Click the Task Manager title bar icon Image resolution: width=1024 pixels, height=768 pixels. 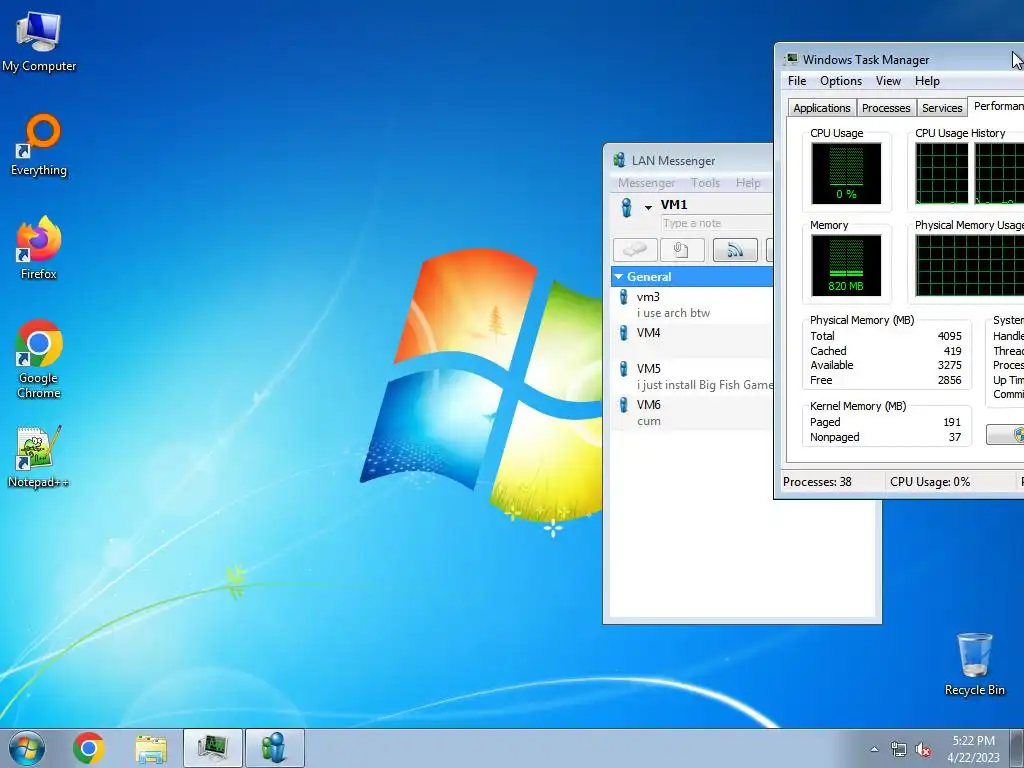point(791,59)
